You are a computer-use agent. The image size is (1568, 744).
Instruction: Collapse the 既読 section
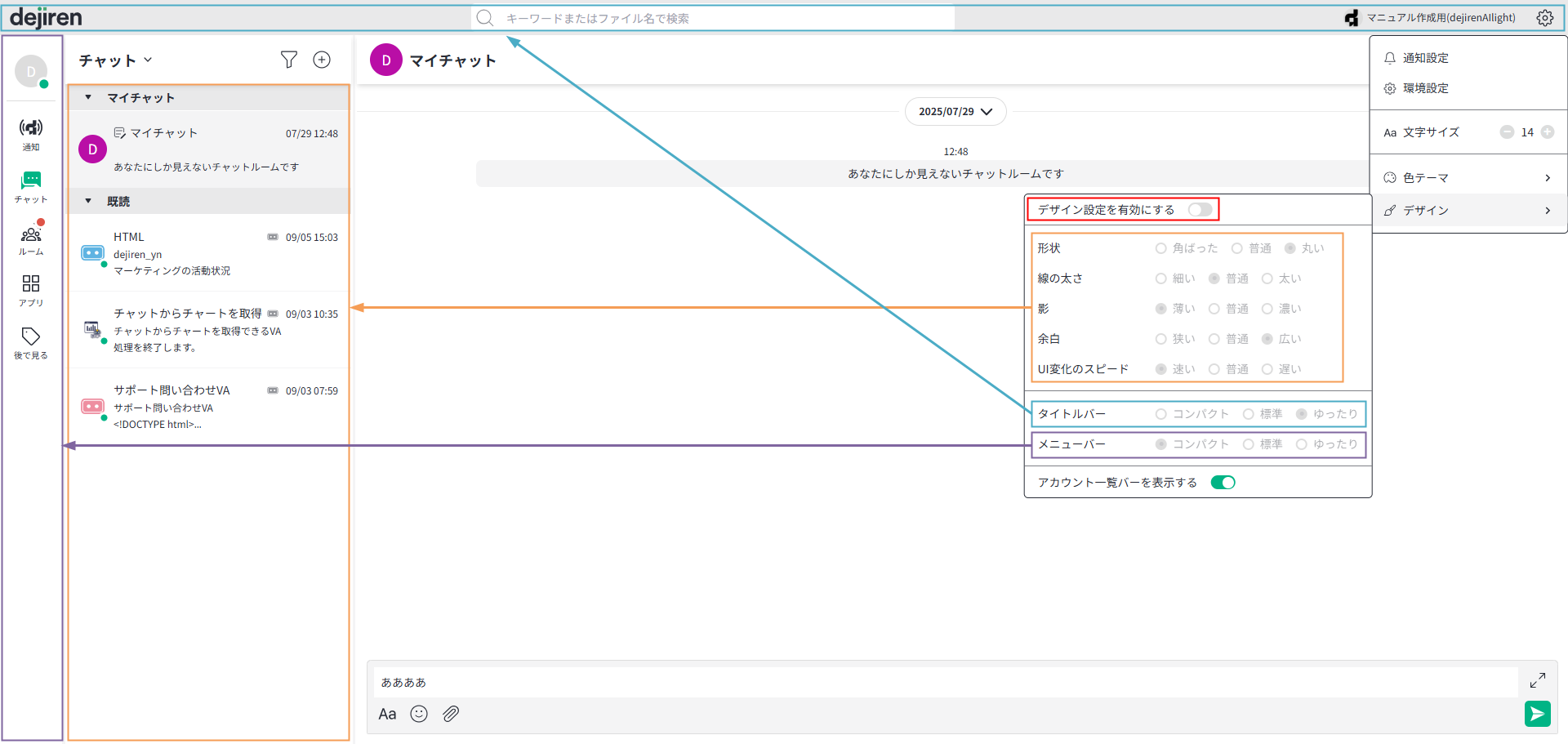pos(88,201)
